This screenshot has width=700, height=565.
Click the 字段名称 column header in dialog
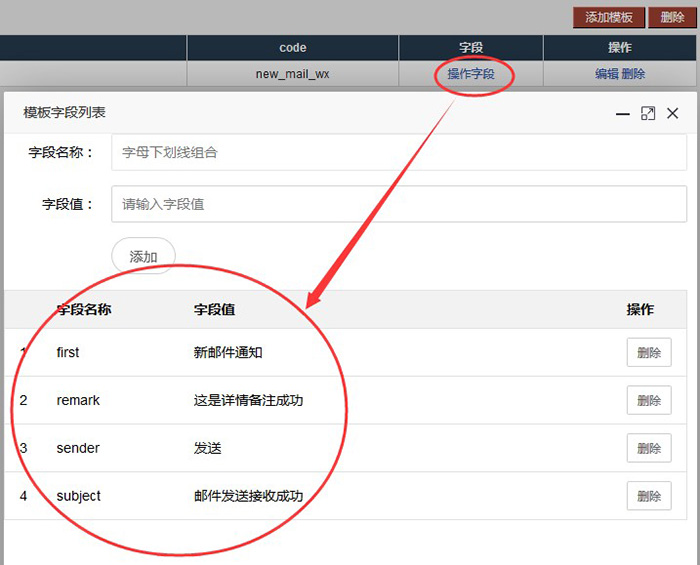(84, 309)
